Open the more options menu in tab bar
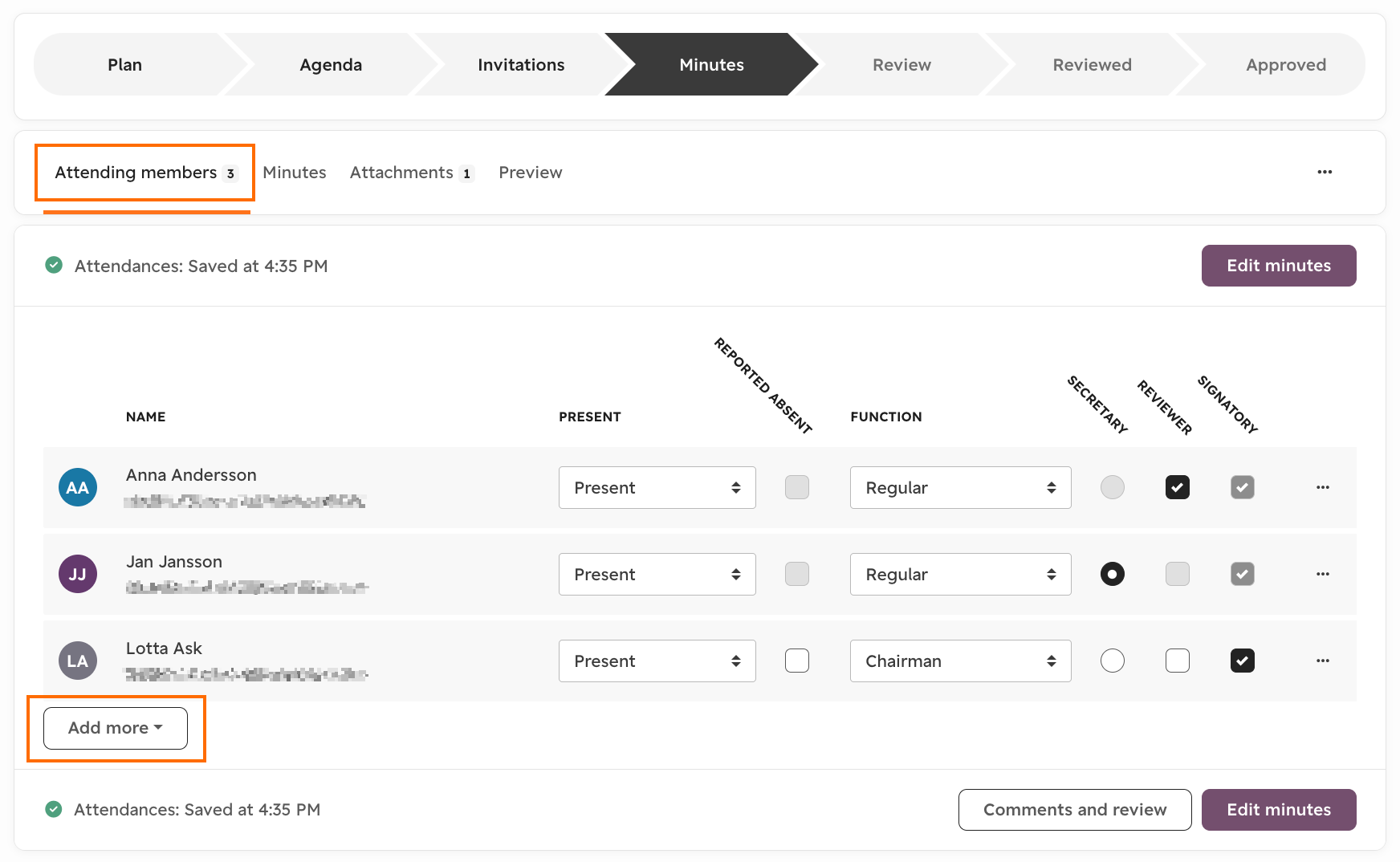Image resolution: width=1400 pixels, height=862 pixels. coord(1325,172)
